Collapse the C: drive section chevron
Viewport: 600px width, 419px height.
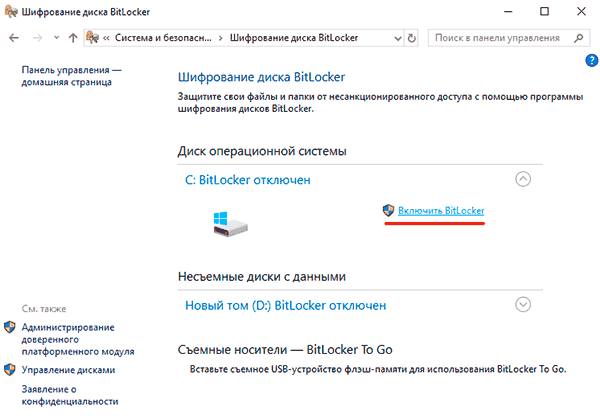point(523,179)
